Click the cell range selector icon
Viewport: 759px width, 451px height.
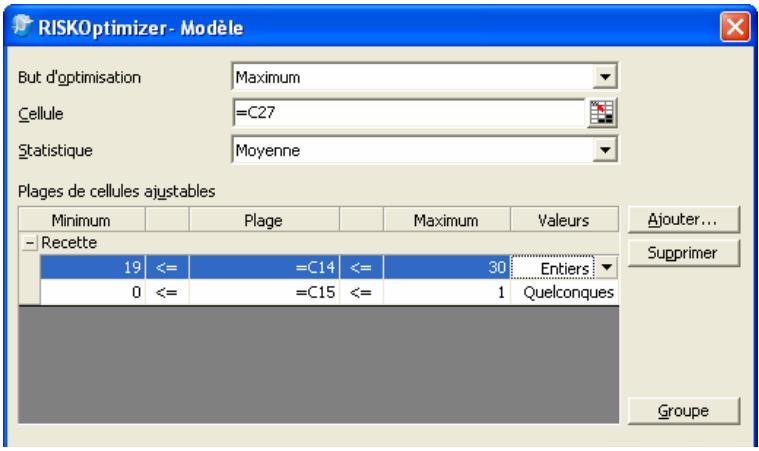(x=602, y=113)
